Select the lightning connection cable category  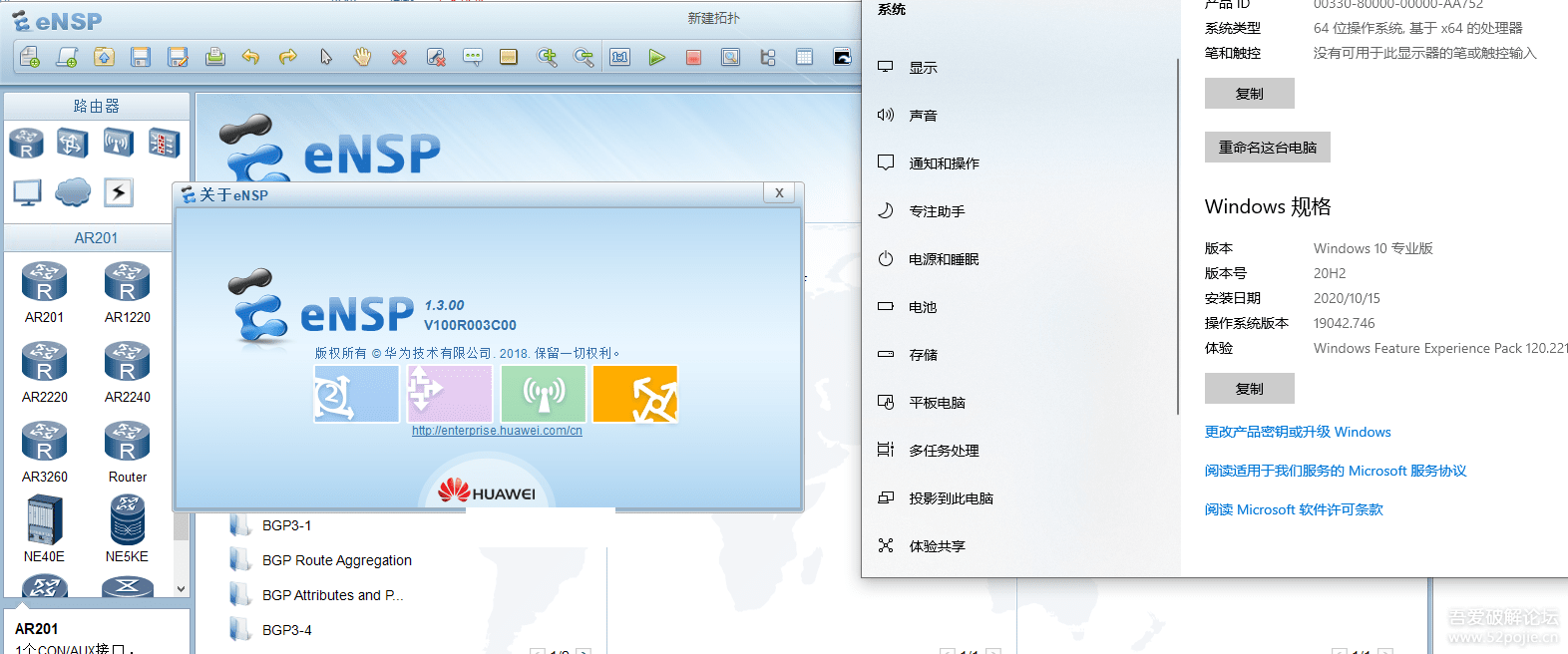pos(119,191)
